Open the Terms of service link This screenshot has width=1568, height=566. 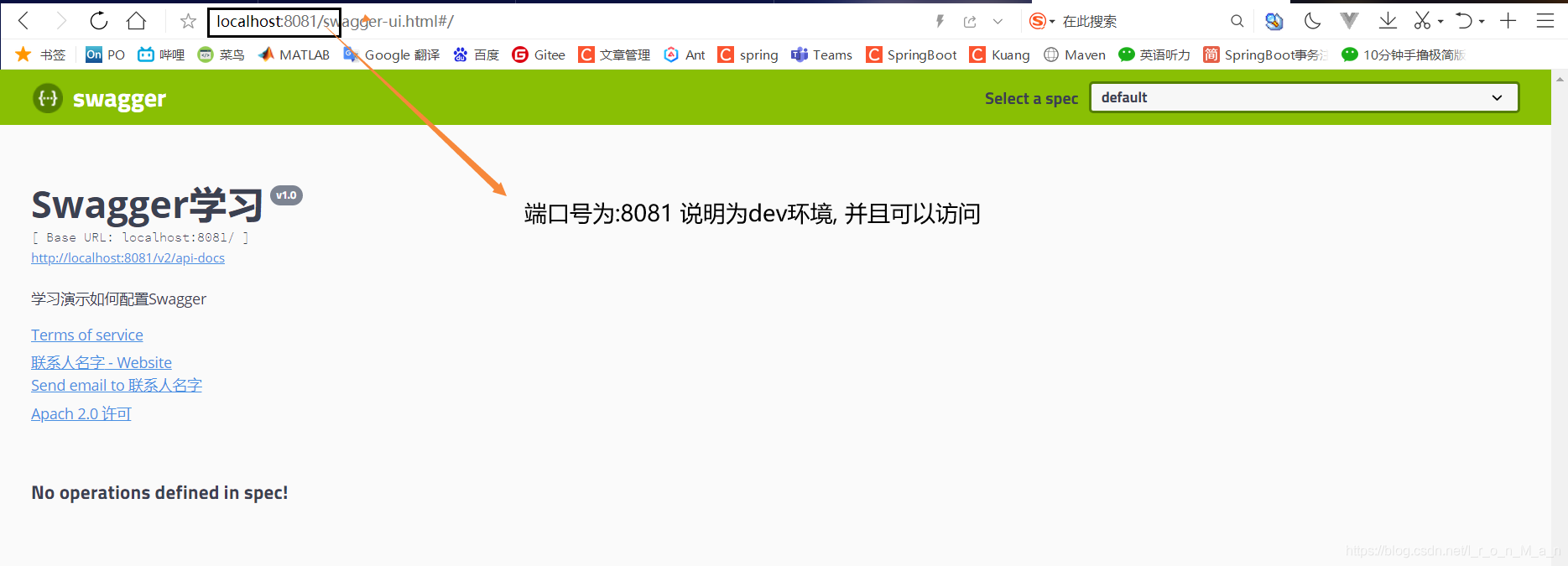coord(87,335)
